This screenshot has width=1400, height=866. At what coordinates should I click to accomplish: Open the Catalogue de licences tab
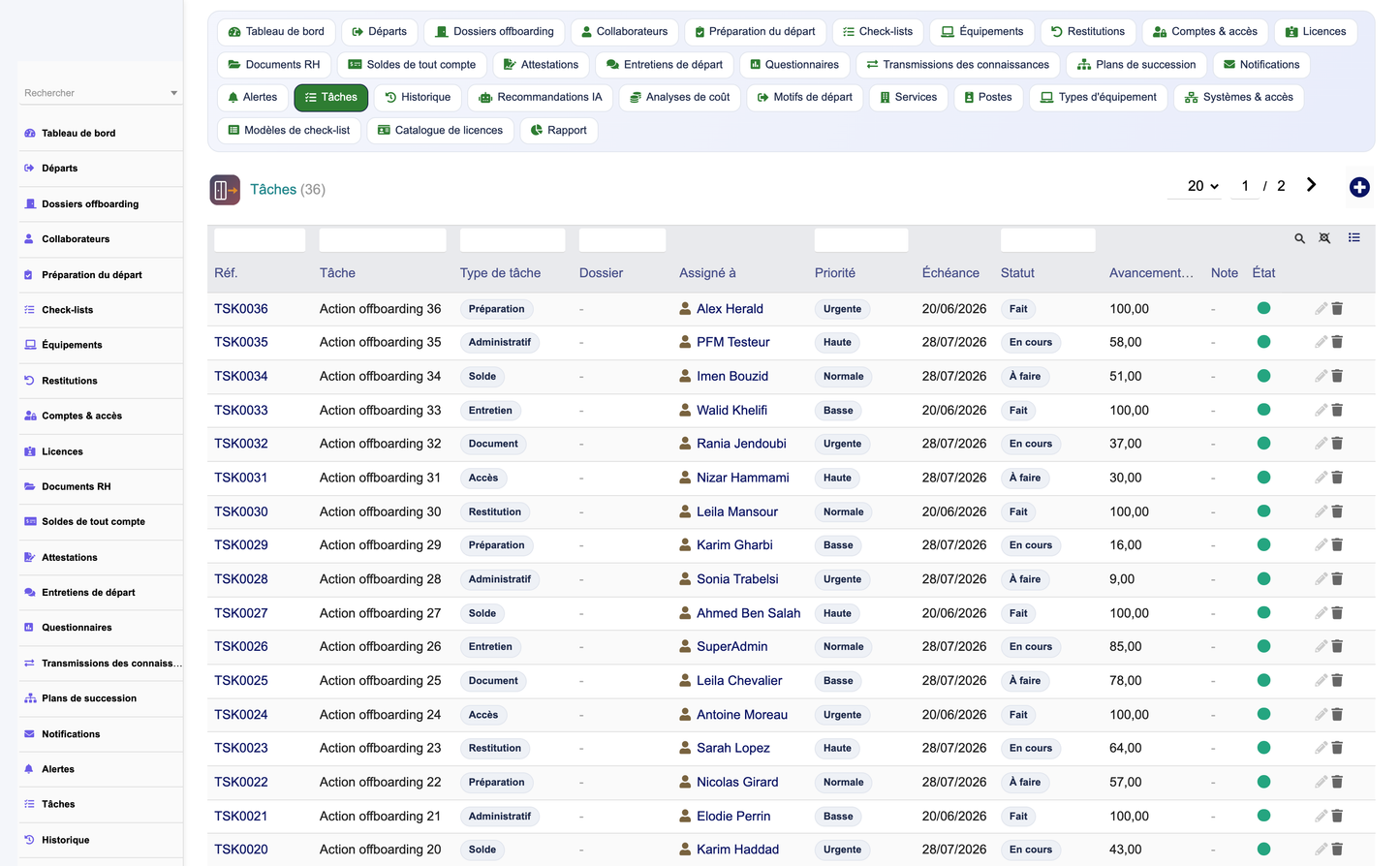pyautogui.click(x=440, y=131)
